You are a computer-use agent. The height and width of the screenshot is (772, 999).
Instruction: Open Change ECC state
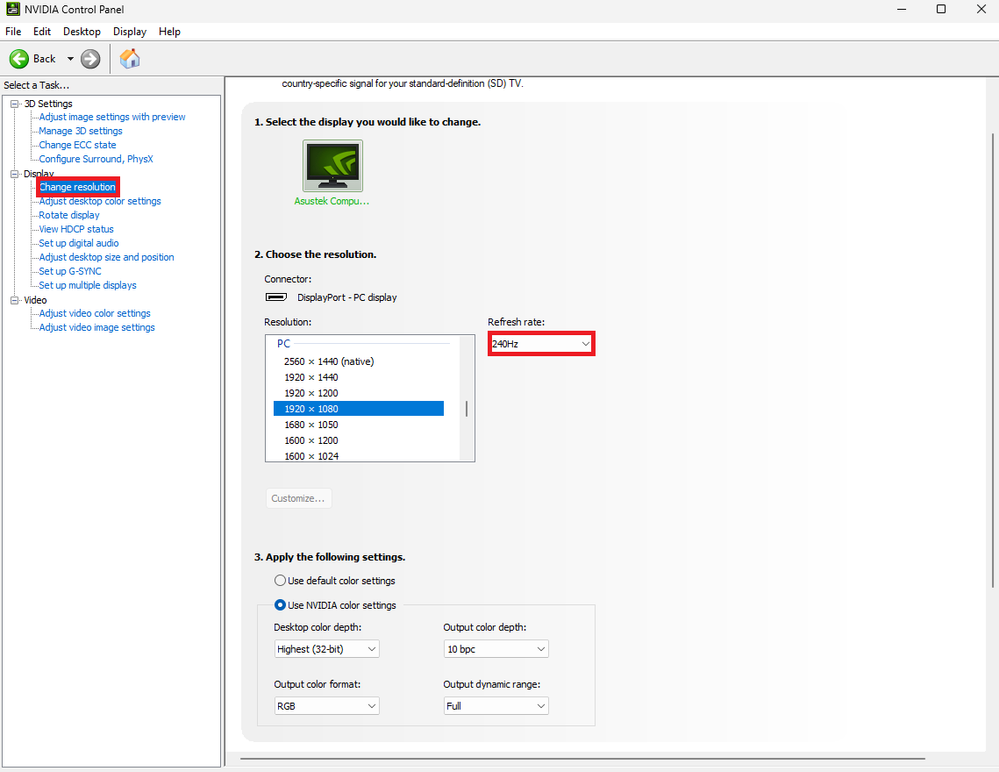click(x=77, y=145)
